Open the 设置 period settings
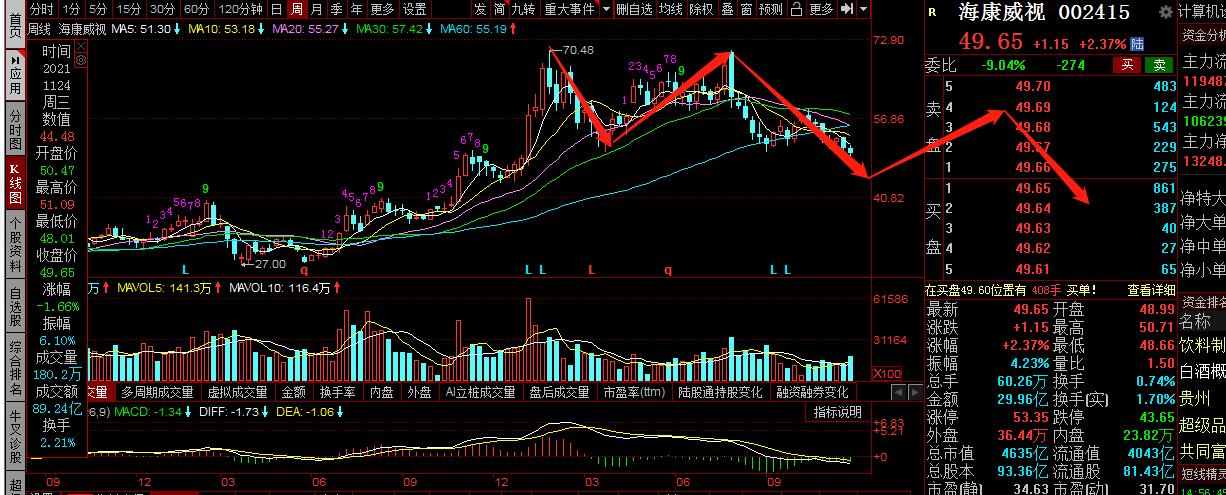The height and width of the screenshot is (495, 1226). coord(414,9)
